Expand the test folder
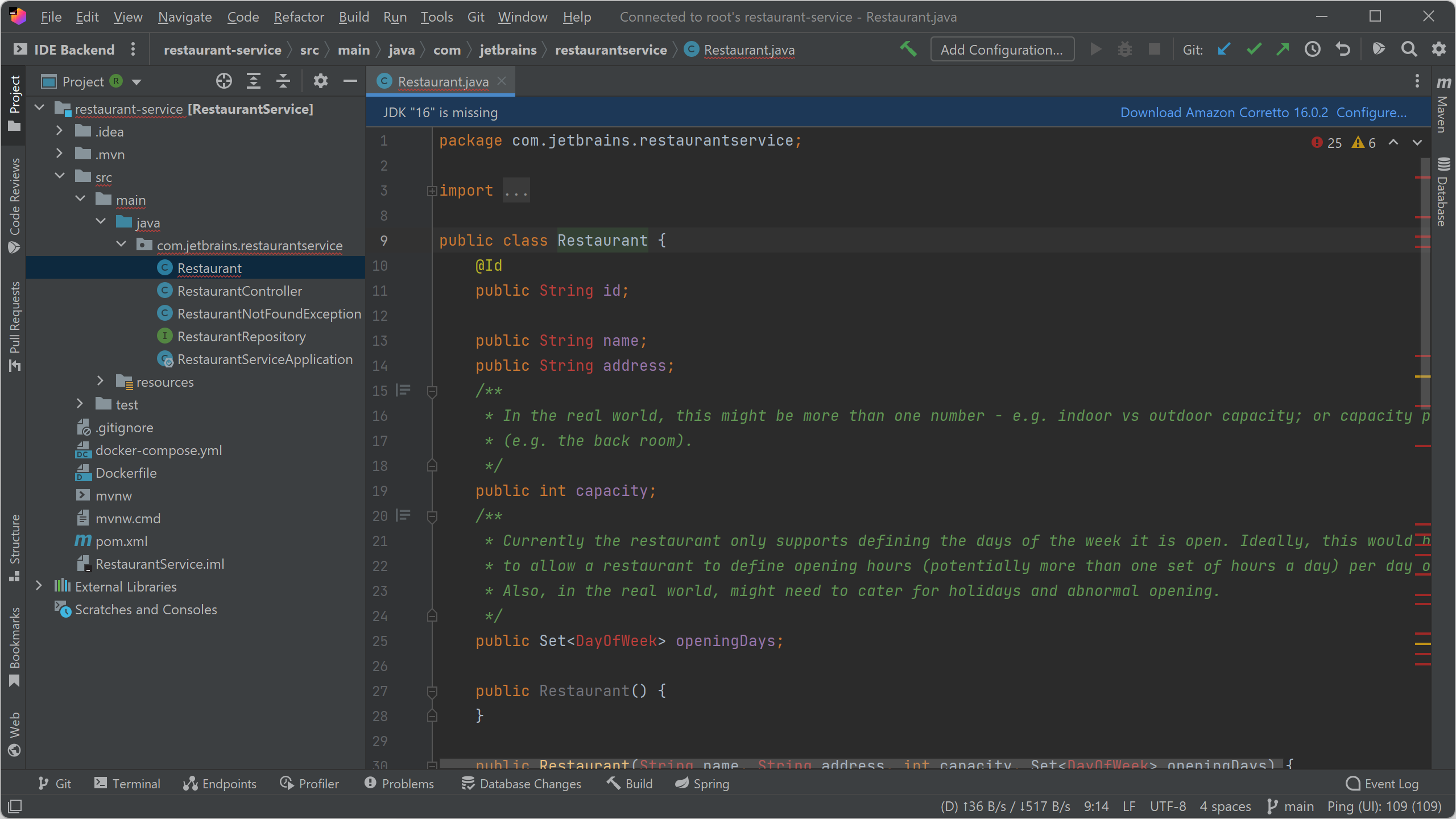1456x819 pixels. [80, 404]
